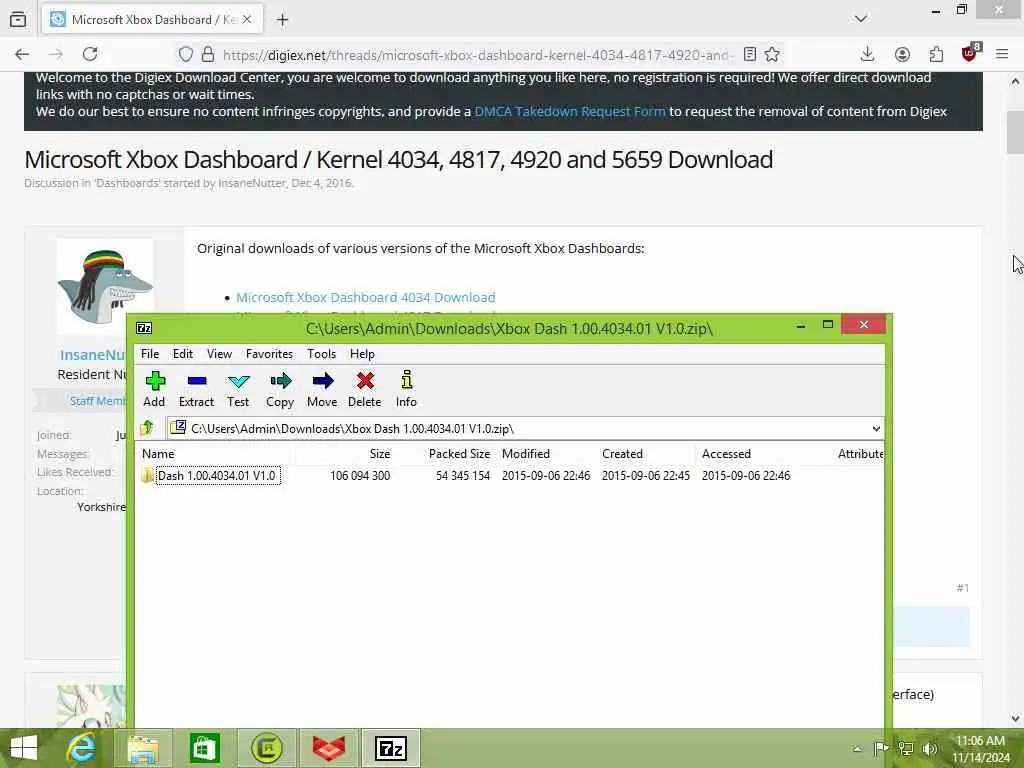Open the Tools menu in 7-Zip
Screen dimensions: 1024x768
pos(321,353)
